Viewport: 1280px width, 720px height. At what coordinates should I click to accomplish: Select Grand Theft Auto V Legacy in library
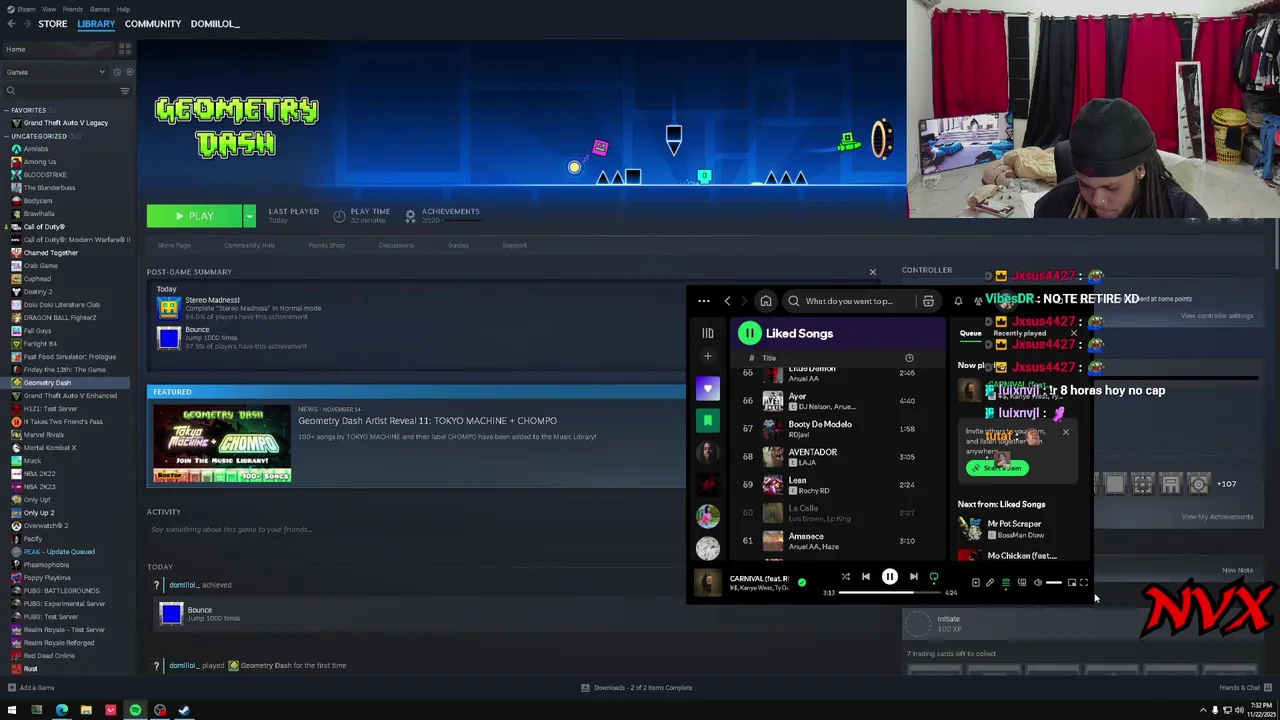(66, 123)
